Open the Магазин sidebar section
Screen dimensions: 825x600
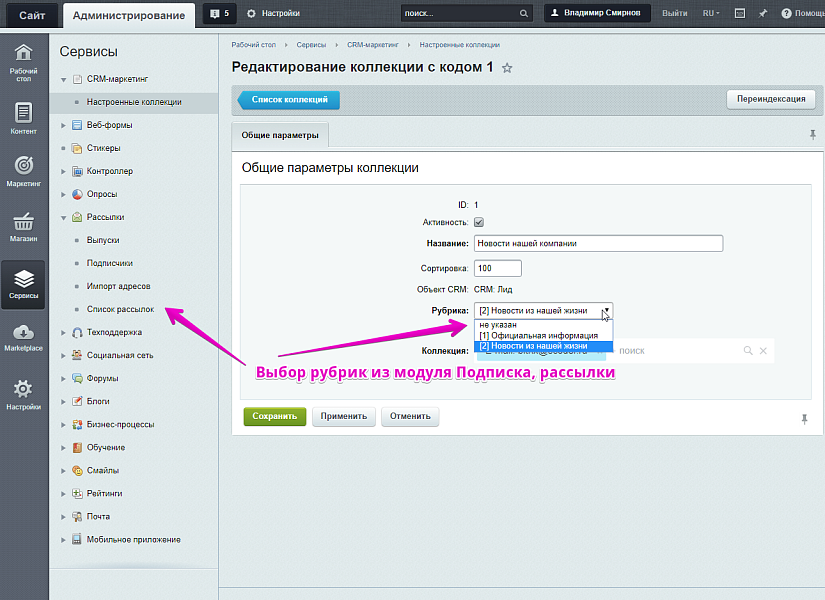click(24, 227)
